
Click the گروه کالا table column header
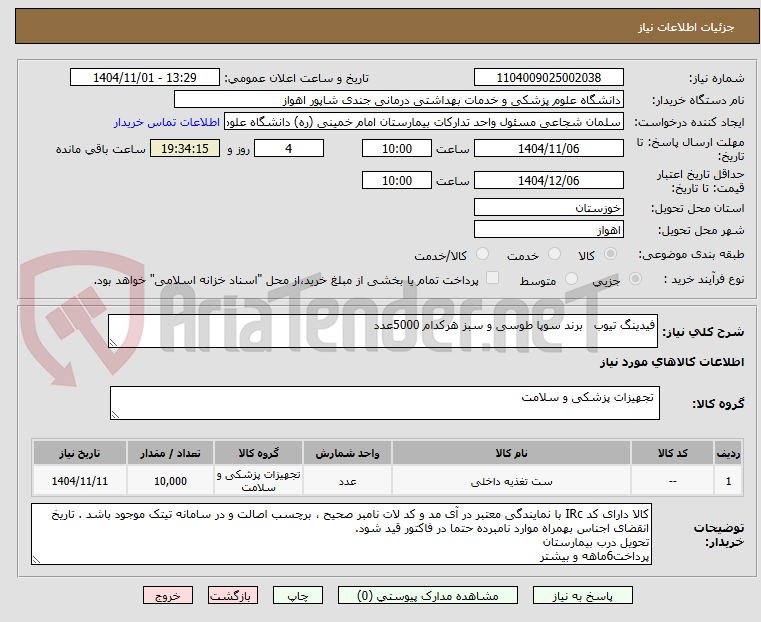coord(258,453)
